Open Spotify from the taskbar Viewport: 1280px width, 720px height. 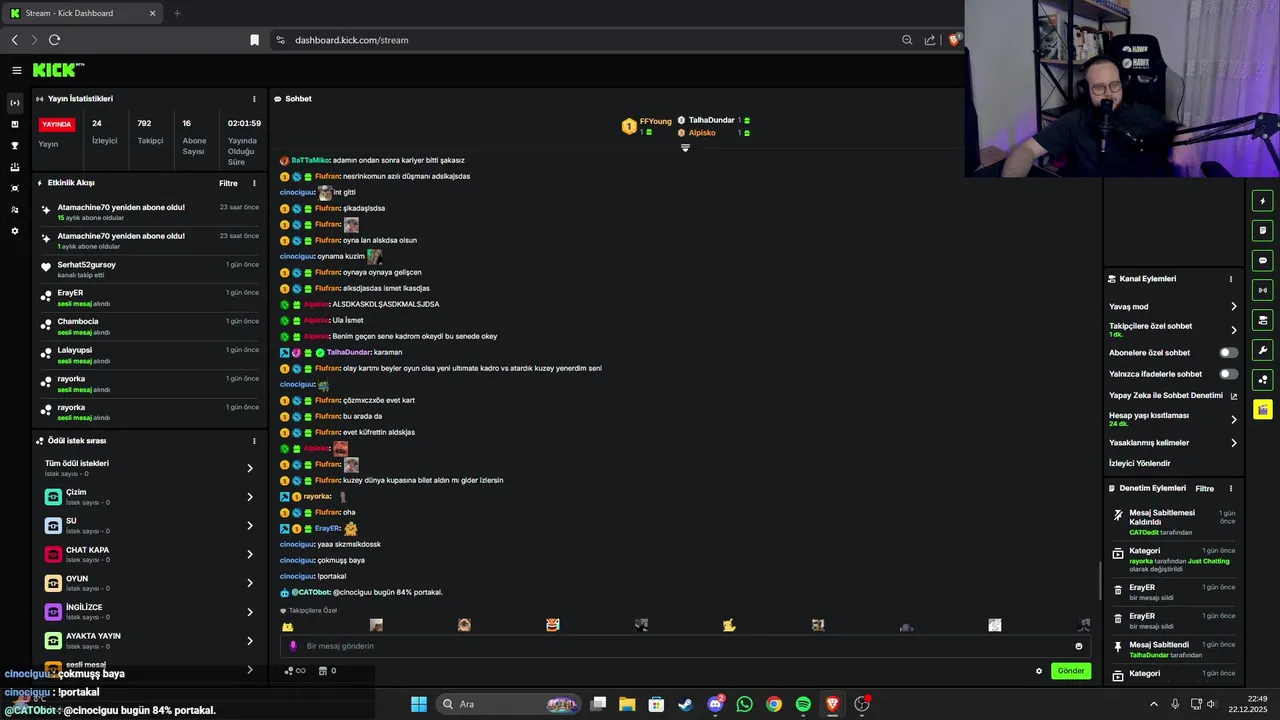coord(803,704)
